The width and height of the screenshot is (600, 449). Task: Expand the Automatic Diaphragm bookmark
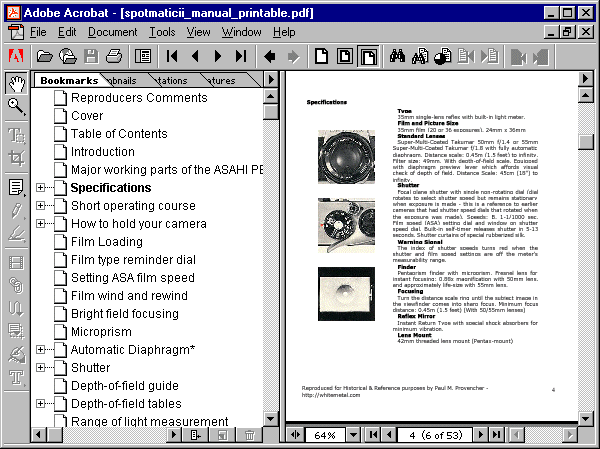tap(40, 349)
